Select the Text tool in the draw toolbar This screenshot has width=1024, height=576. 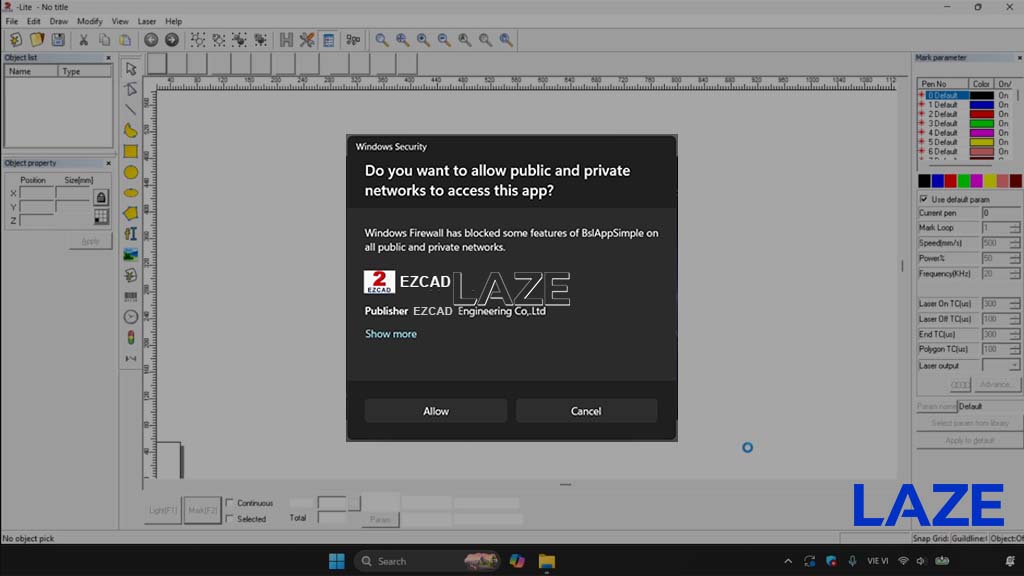tap(131, 234)
